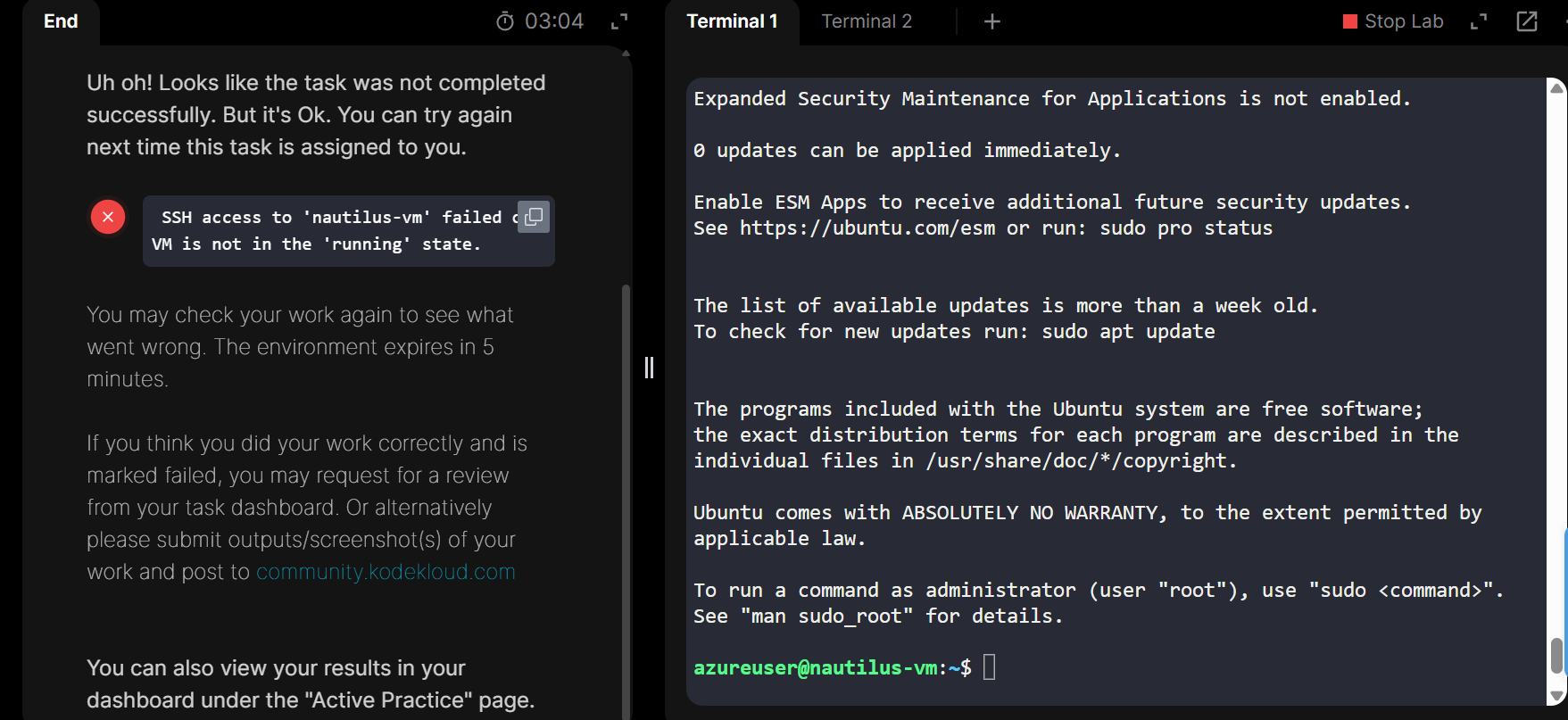
Task: Click the terminal scrollbar thumb
Action: pyautogui.click(x=1556, y=656)
